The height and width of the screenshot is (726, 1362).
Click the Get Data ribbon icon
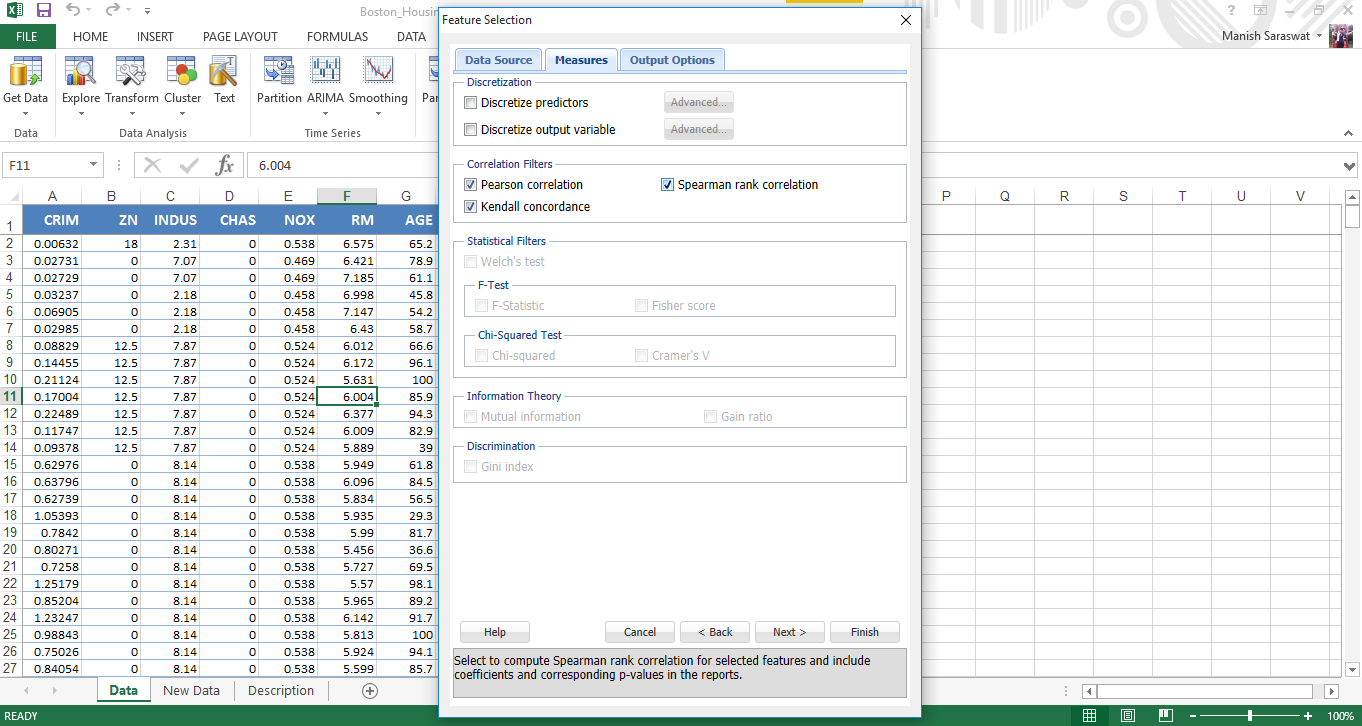coord(25,80)
